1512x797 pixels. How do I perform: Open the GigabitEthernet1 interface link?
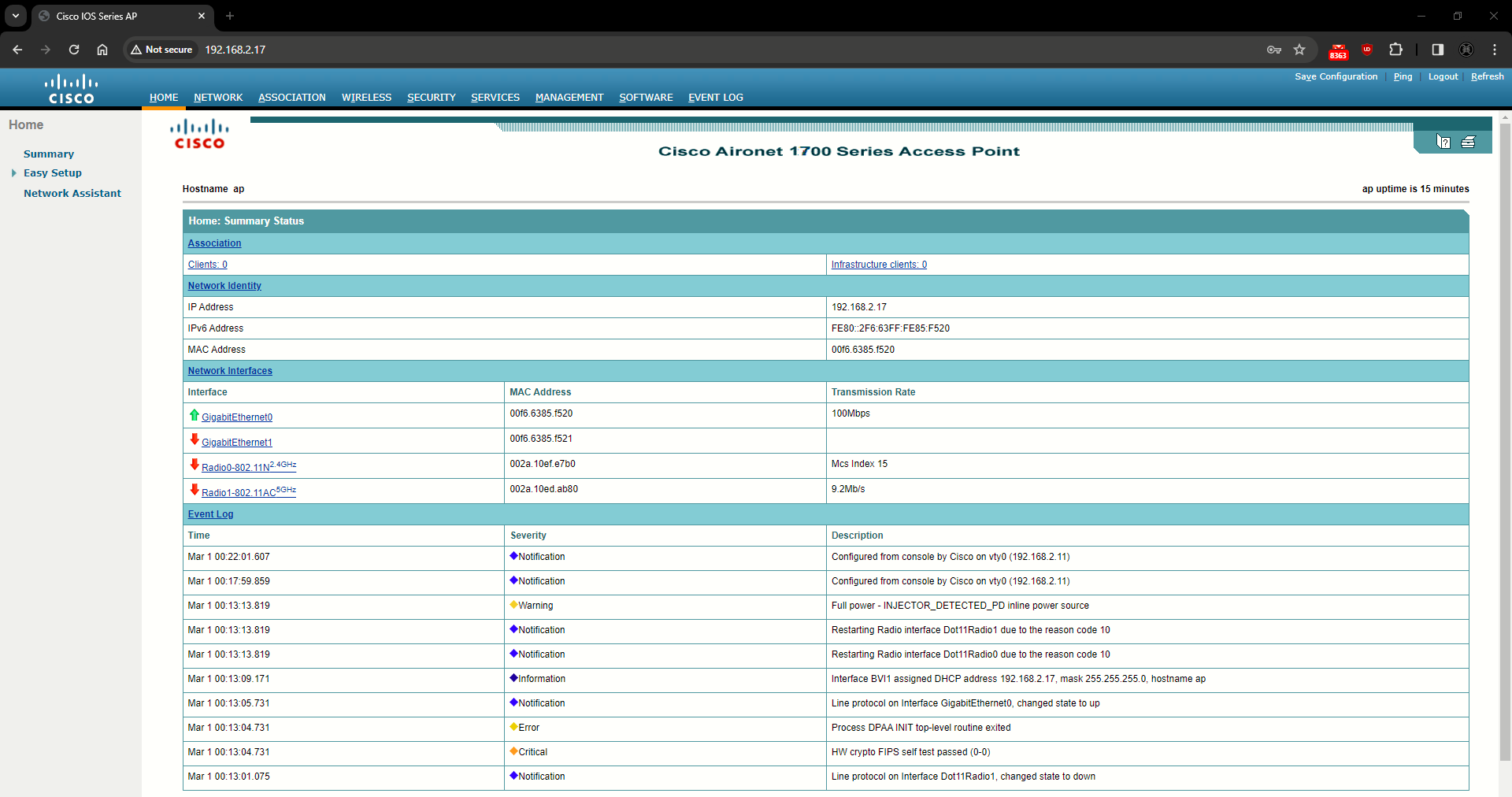237,443
